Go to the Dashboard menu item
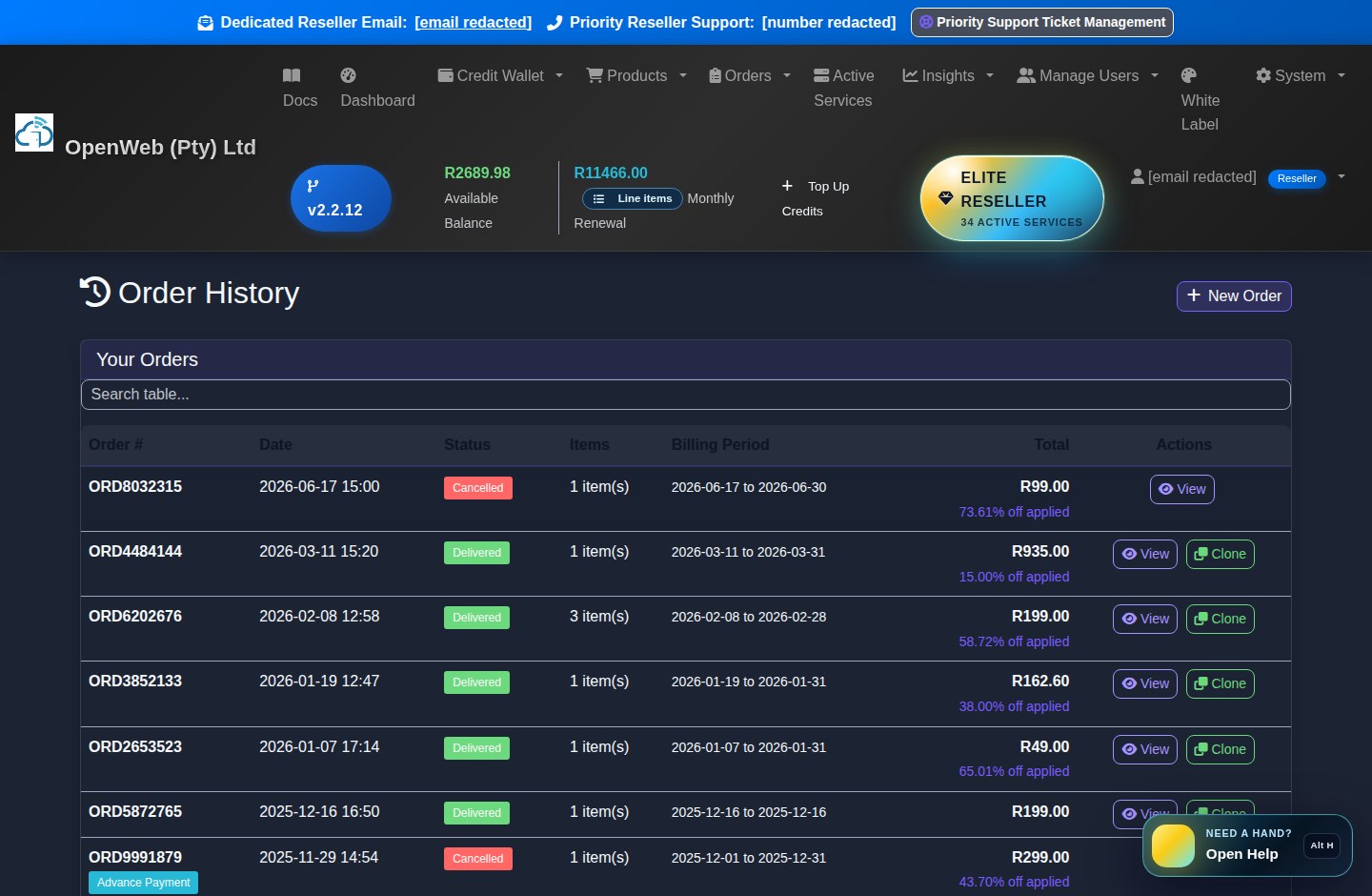Image resolution: width=1372 pixels, height=896 pixels. coord(377,88)
